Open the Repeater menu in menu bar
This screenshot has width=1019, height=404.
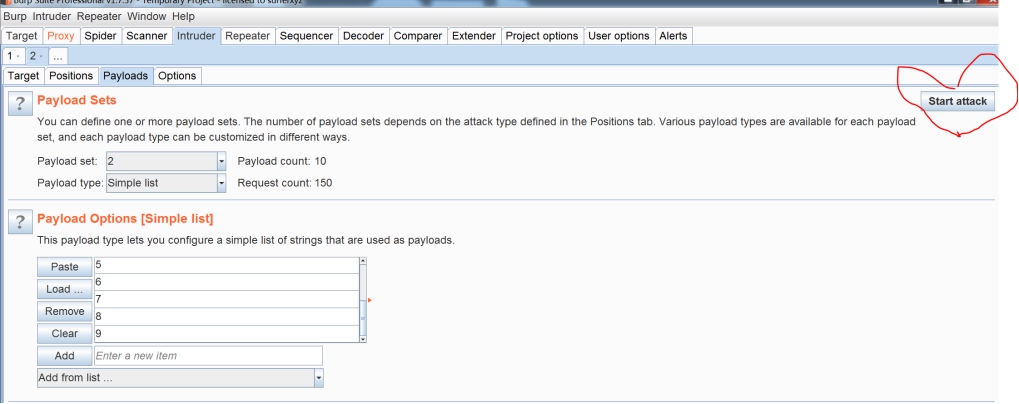click(x=99, y=16)
